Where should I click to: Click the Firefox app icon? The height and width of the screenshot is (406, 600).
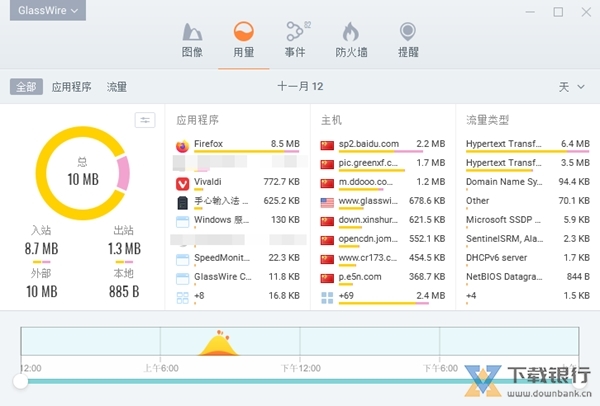pyautogui.click(x=183, y=146)
